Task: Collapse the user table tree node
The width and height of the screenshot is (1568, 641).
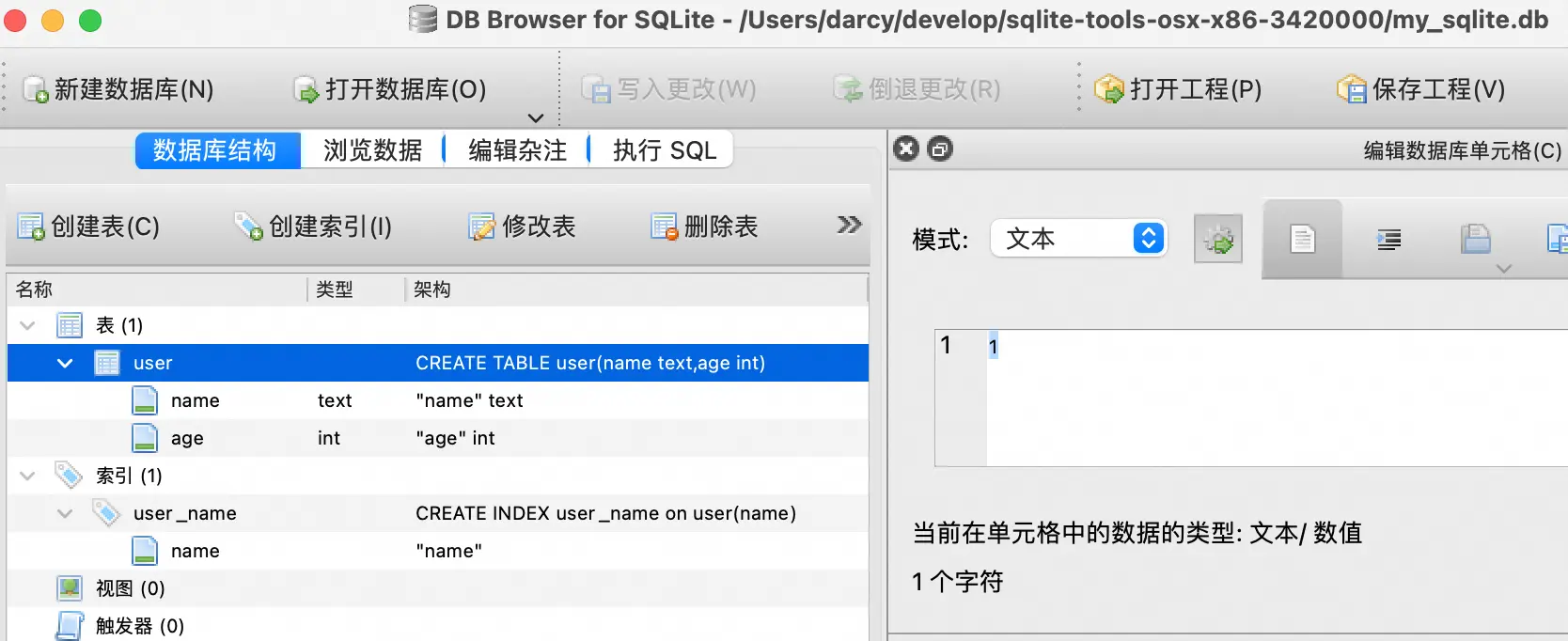Action: coord(65,363)
